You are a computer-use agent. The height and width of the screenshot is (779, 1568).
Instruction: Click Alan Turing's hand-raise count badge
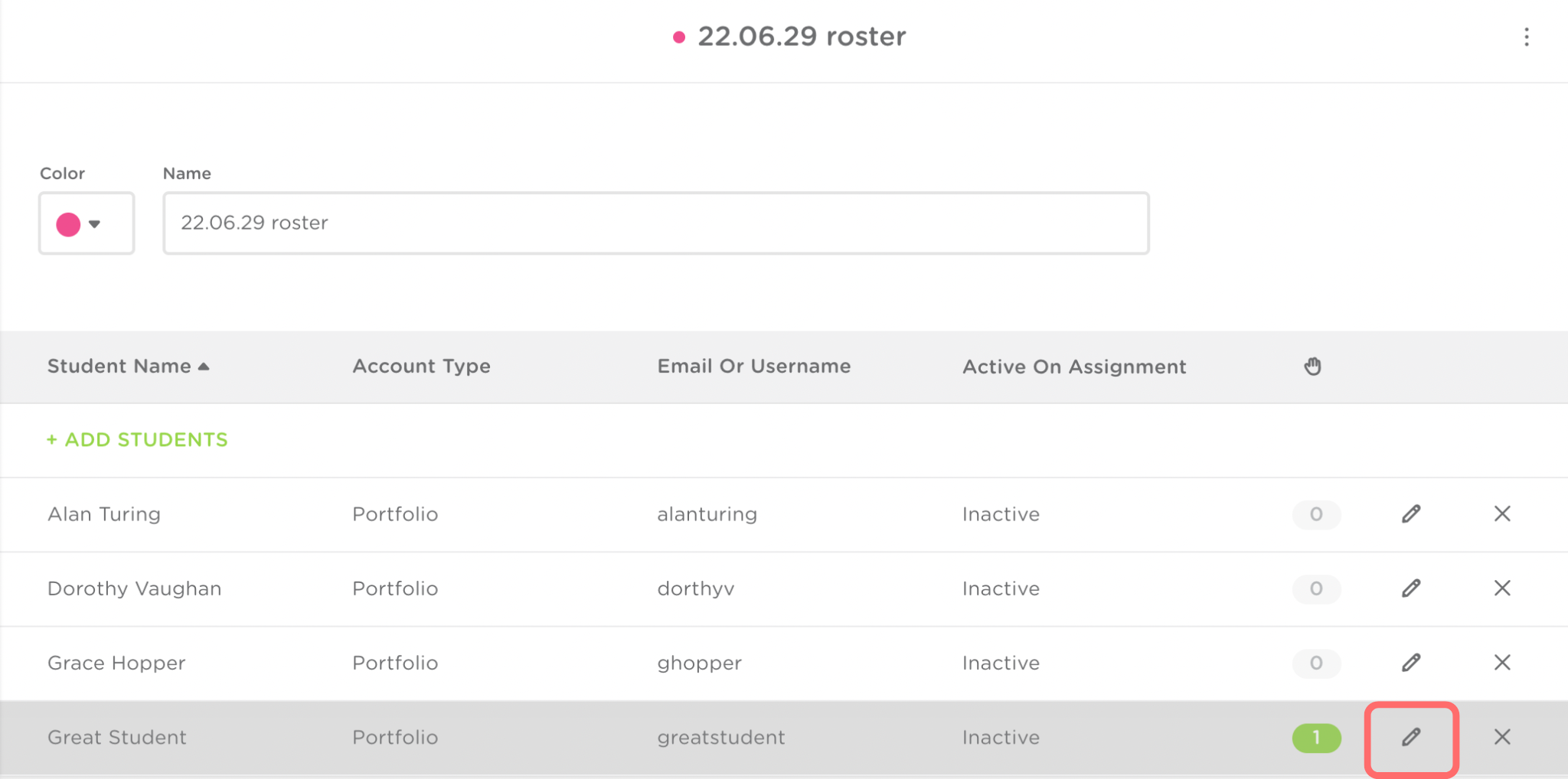1316,514
